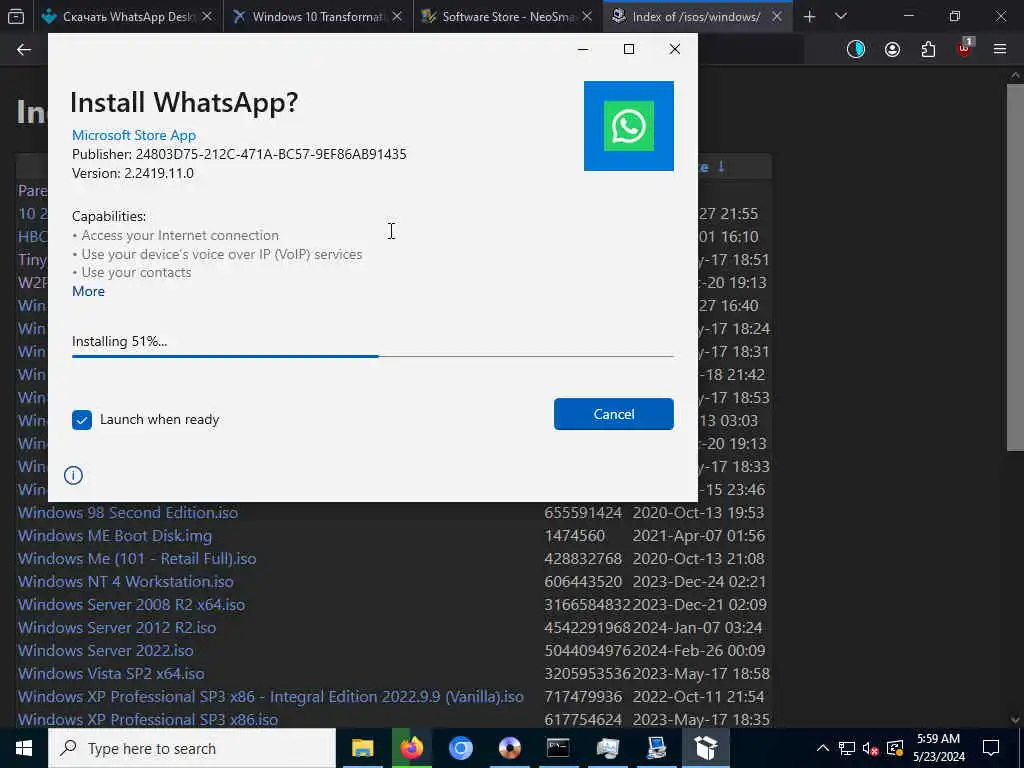The height and width of the screenshot is (768, 1024).
Task: Click the network tray icon
Action: tap(847, 748)
